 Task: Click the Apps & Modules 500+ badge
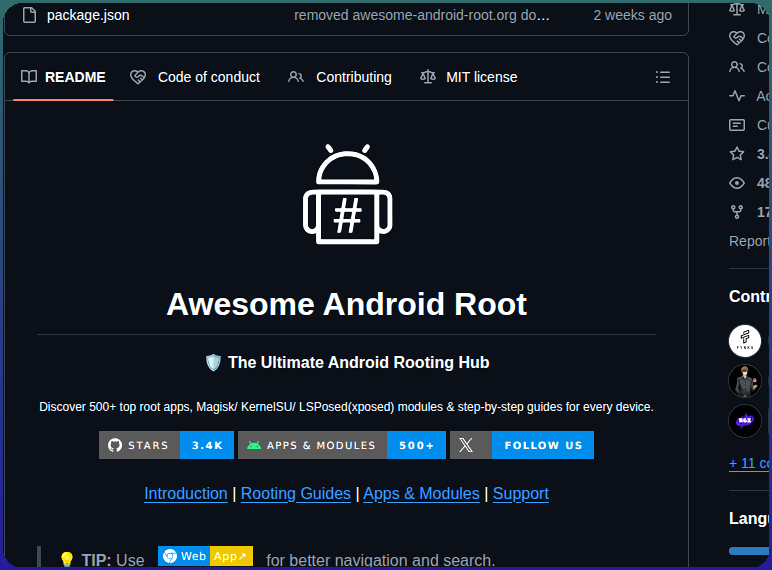click(x=342, y=445)
